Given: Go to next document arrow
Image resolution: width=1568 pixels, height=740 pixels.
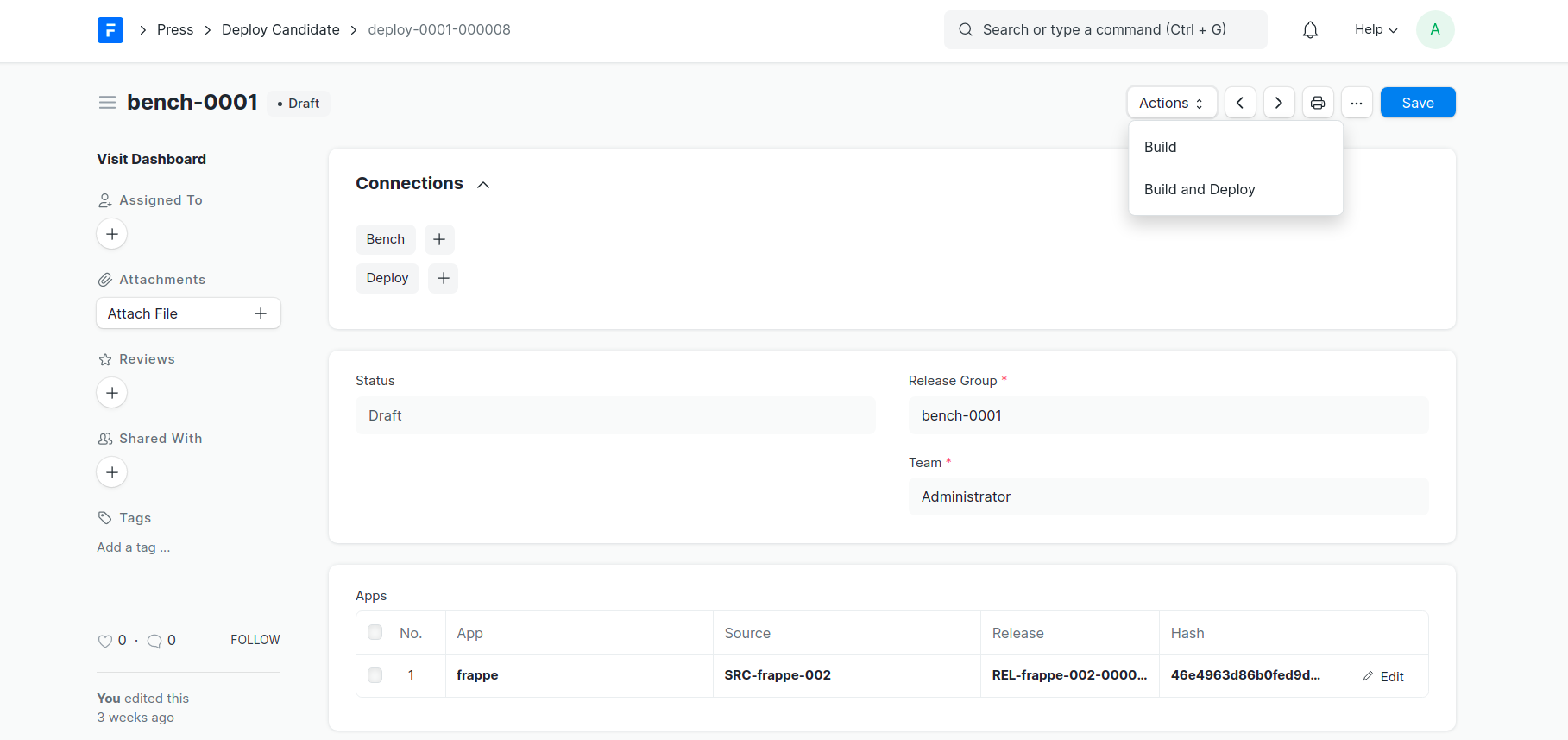Looking at the screenshot, I should 1279,103.
